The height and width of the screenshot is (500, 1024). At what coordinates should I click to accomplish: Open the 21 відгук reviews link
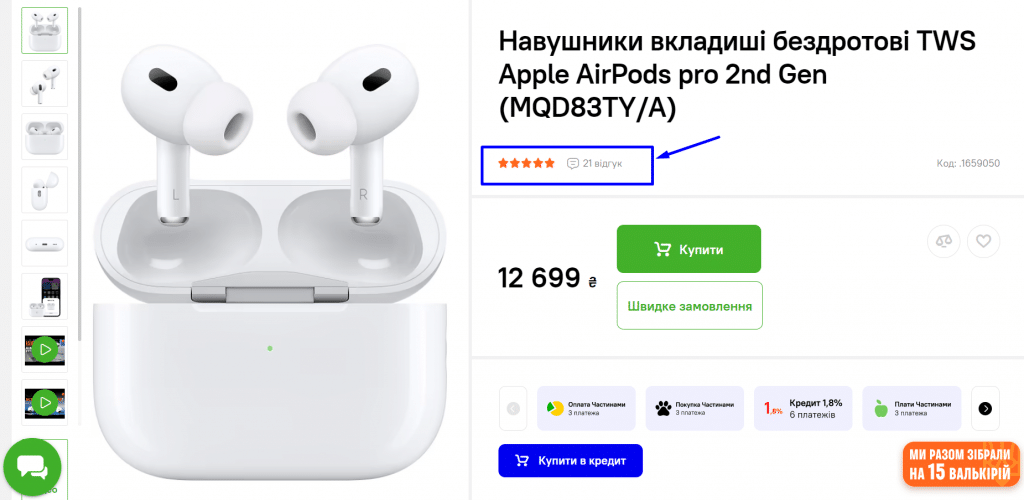595,163
